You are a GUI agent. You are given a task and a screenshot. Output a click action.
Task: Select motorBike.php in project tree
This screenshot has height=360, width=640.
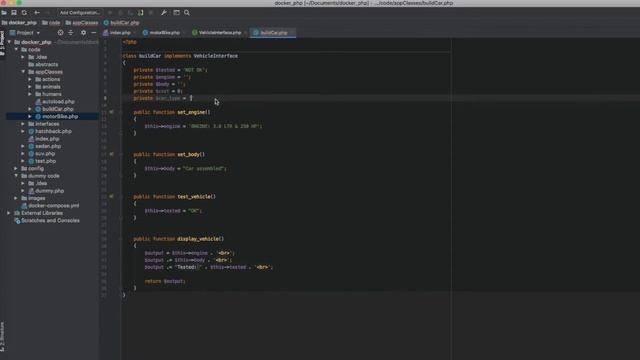(x=57, y=116)
